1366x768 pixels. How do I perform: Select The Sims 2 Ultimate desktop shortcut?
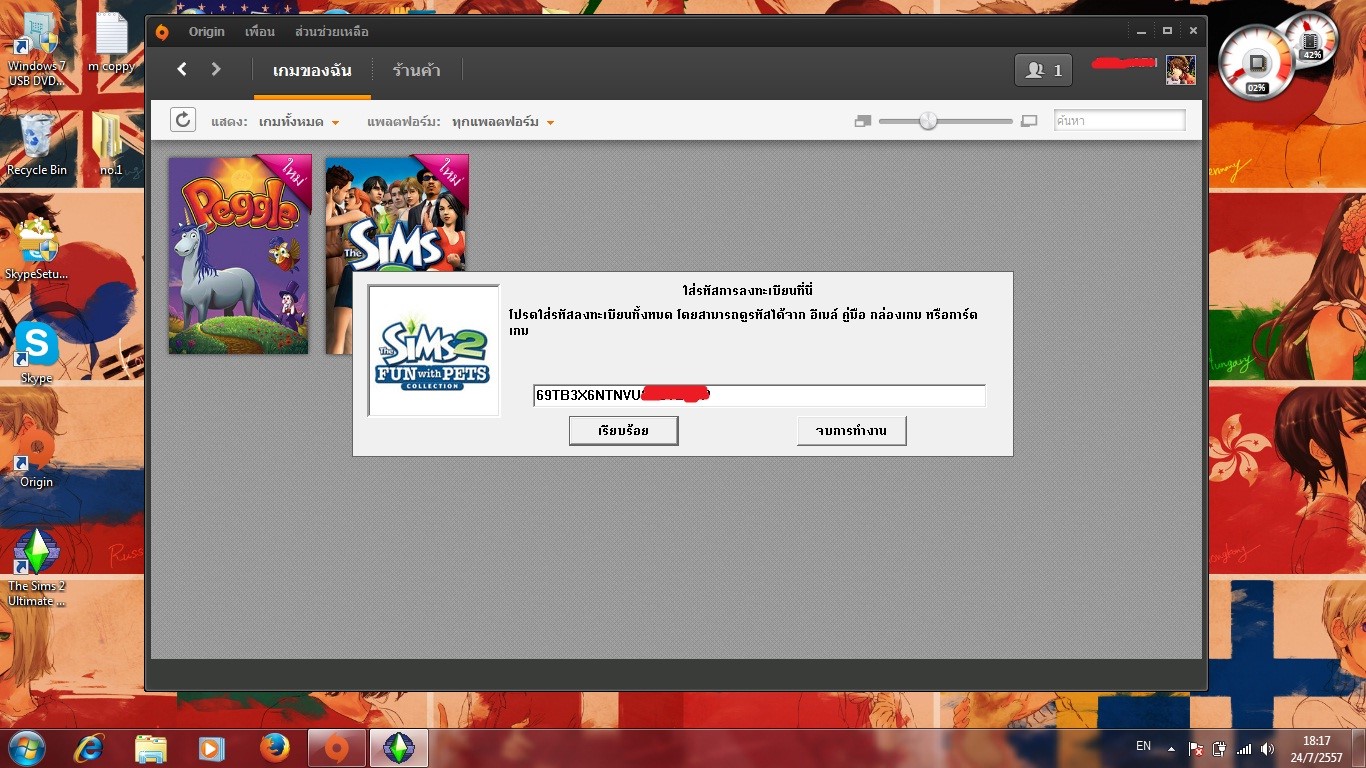coord(37,568)
